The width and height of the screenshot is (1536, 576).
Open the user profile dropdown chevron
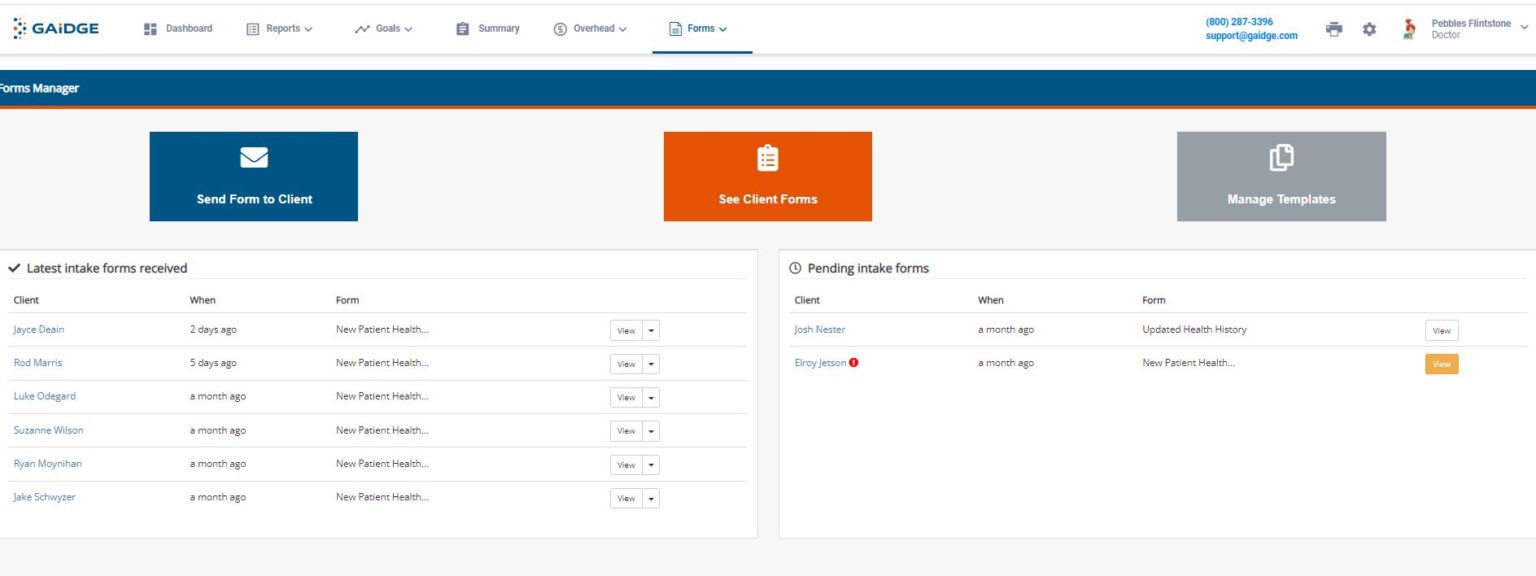pyautogui.click(x=1524, y=28)
